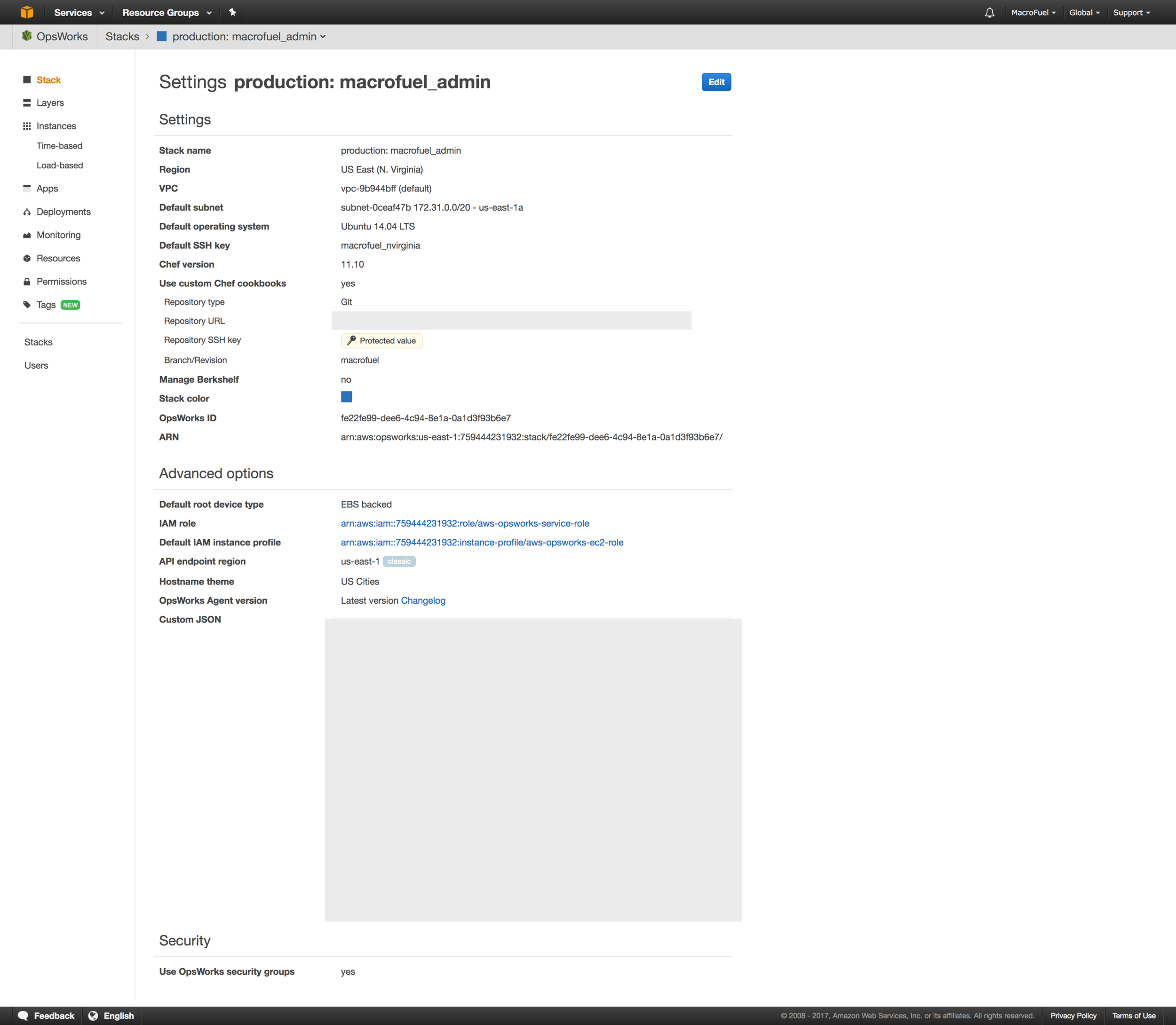This screenshot has height=1025, width=1176.
Task: Open Permissions section
Action: [62, 282]
